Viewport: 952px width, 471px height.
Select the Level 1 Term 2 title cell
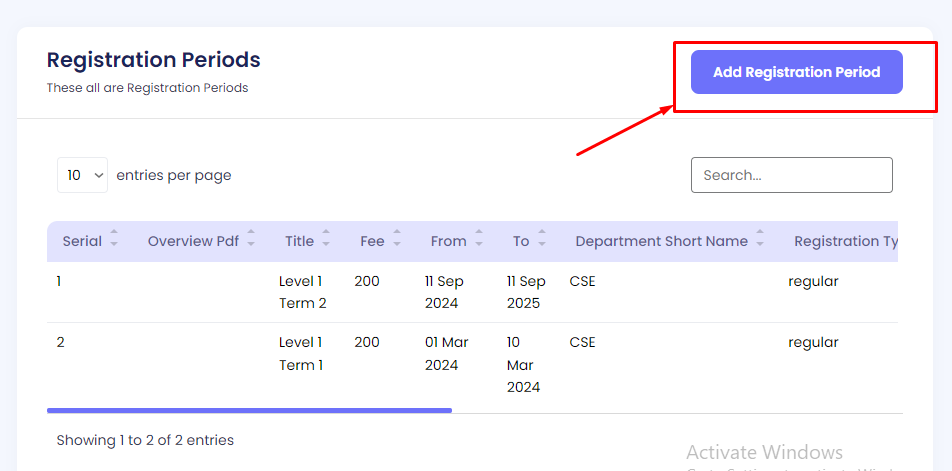302,292
